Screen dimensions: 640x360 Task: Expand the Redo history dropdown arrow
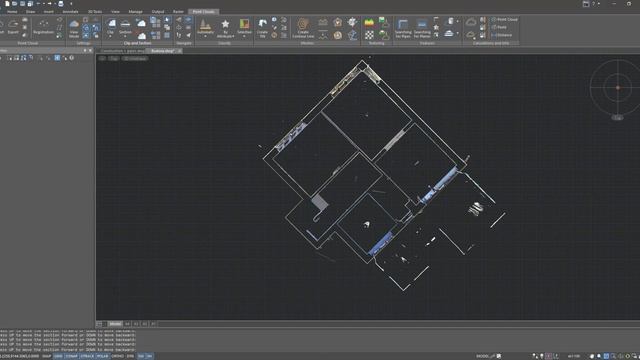coord(55,4)
